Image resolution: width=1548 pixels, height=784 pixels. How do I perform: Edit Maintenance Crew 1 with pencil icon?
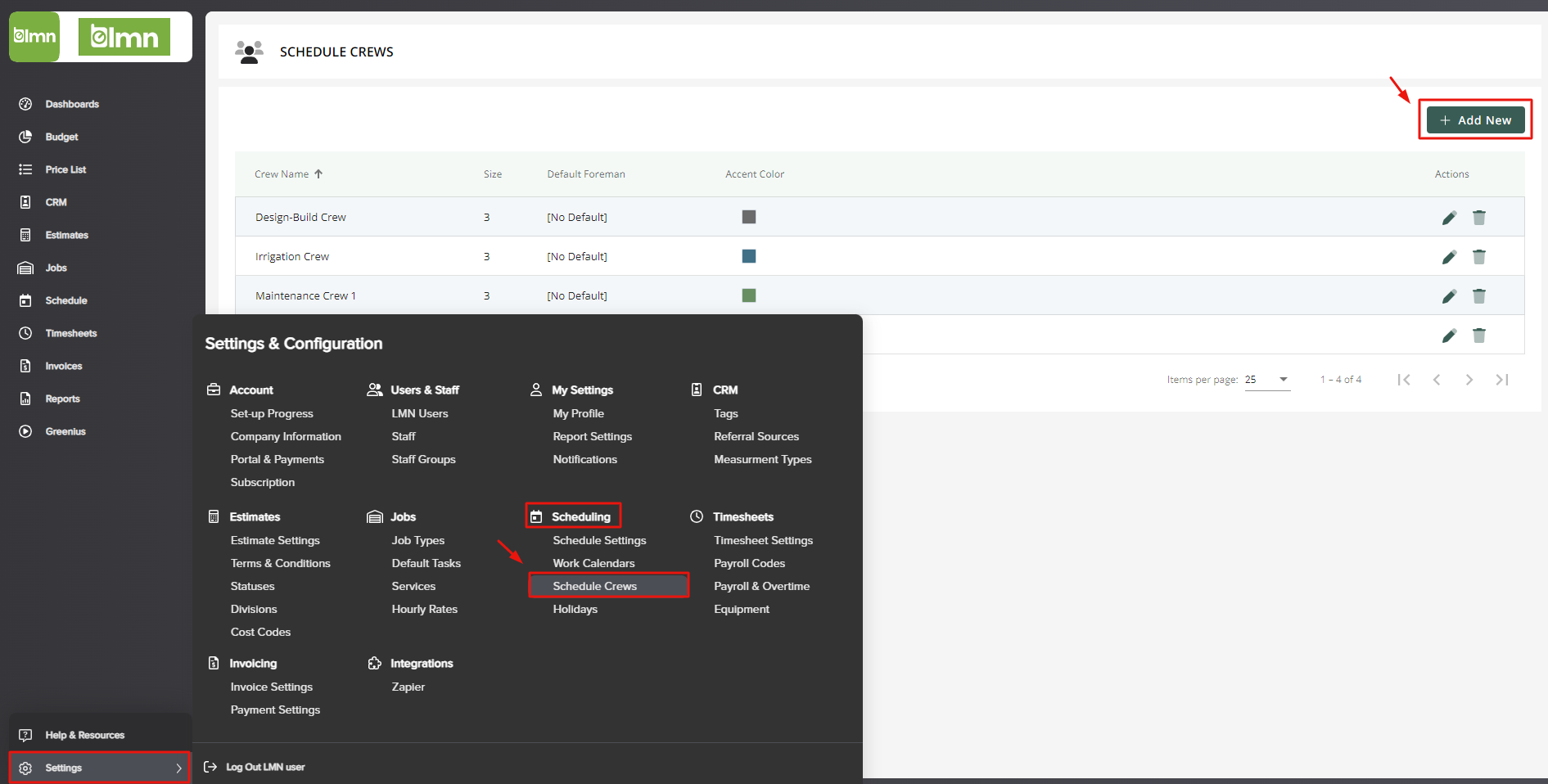click(1449, 295)
